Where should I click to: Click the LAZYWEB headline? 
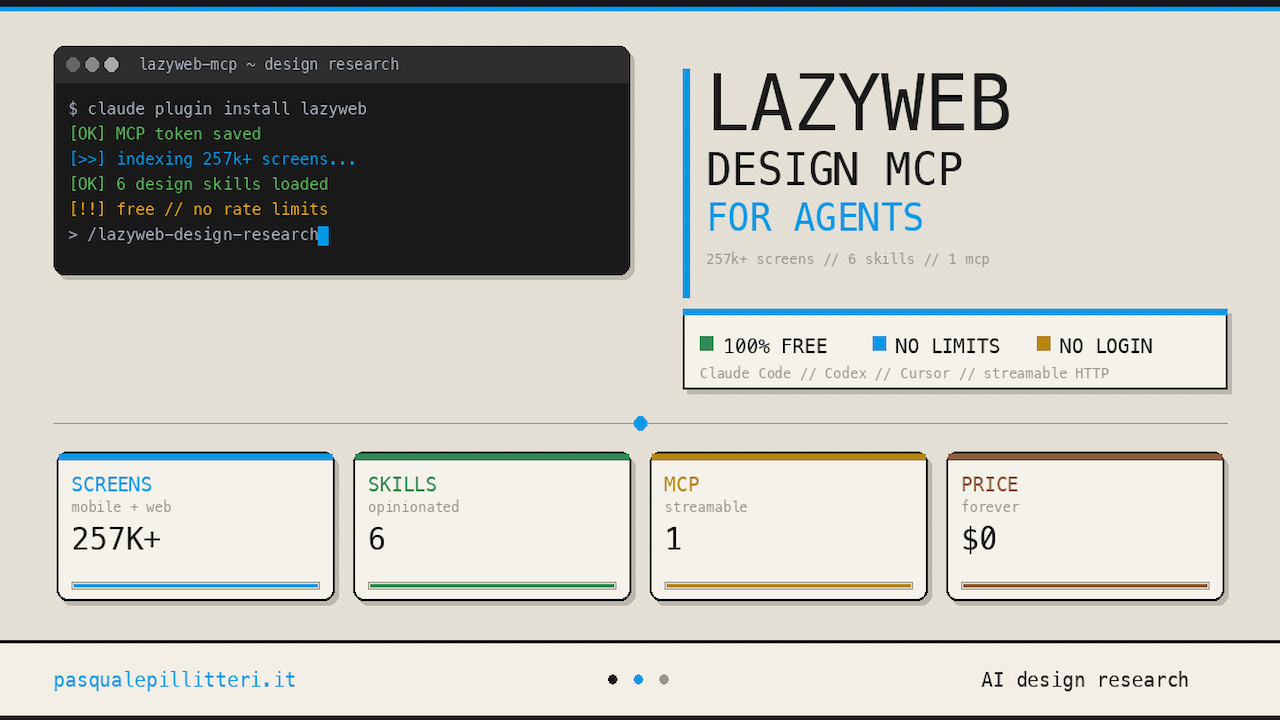pos(859,104)
